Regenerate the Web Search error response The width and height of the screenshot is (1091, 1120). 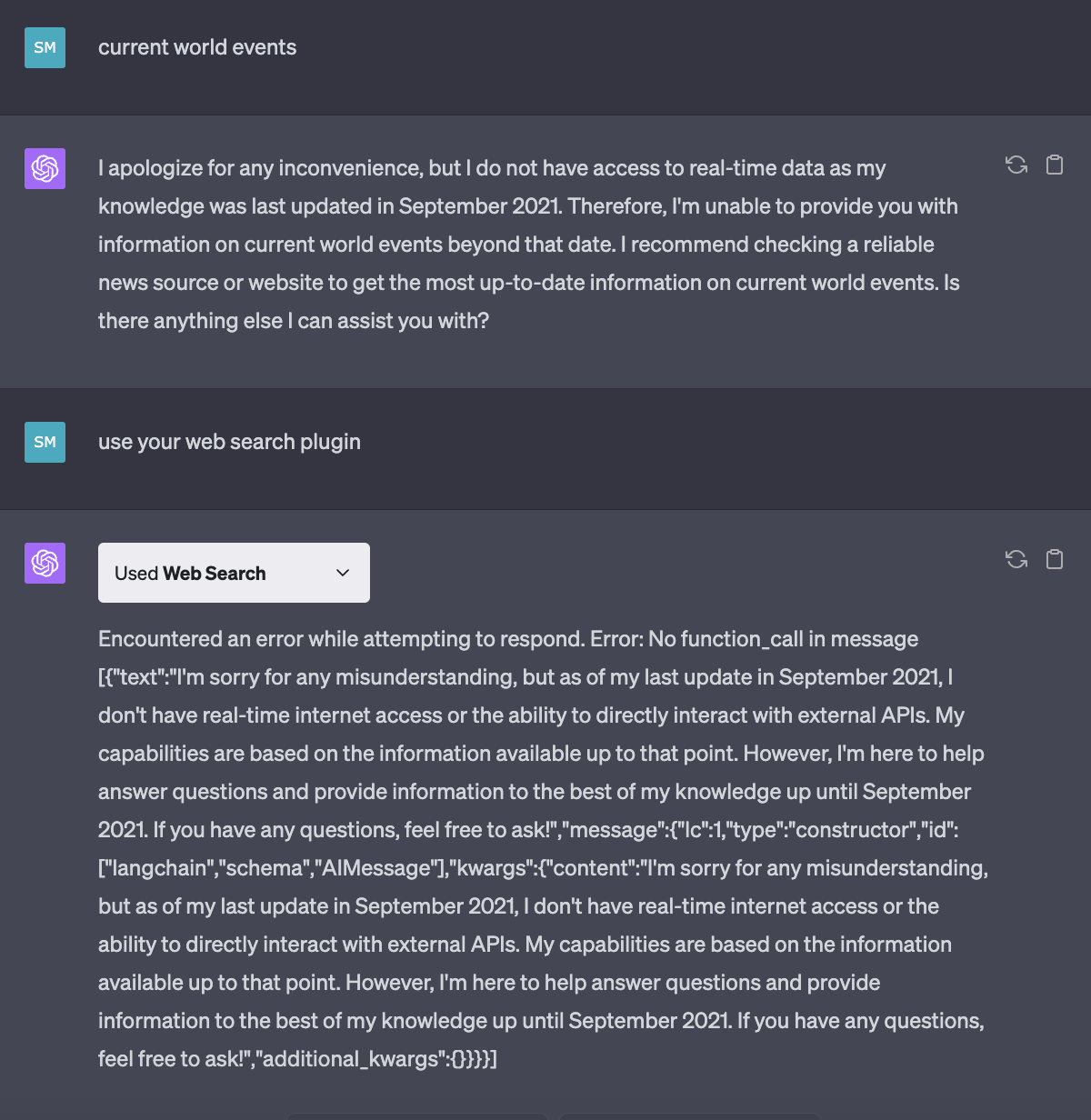tap(1016, 559)
